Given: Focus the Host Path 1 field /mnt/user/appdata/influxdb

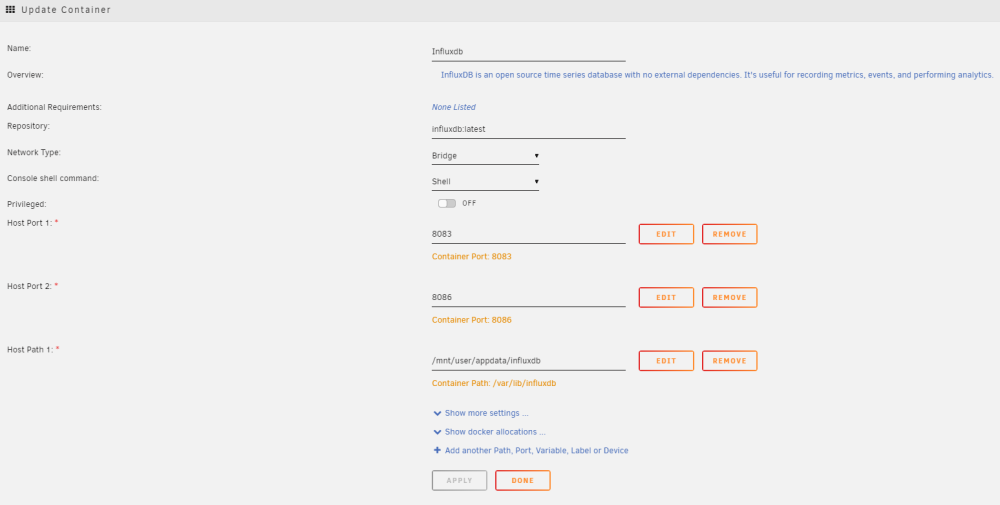Looking at the screenshot, I should [x=529, y=361].
